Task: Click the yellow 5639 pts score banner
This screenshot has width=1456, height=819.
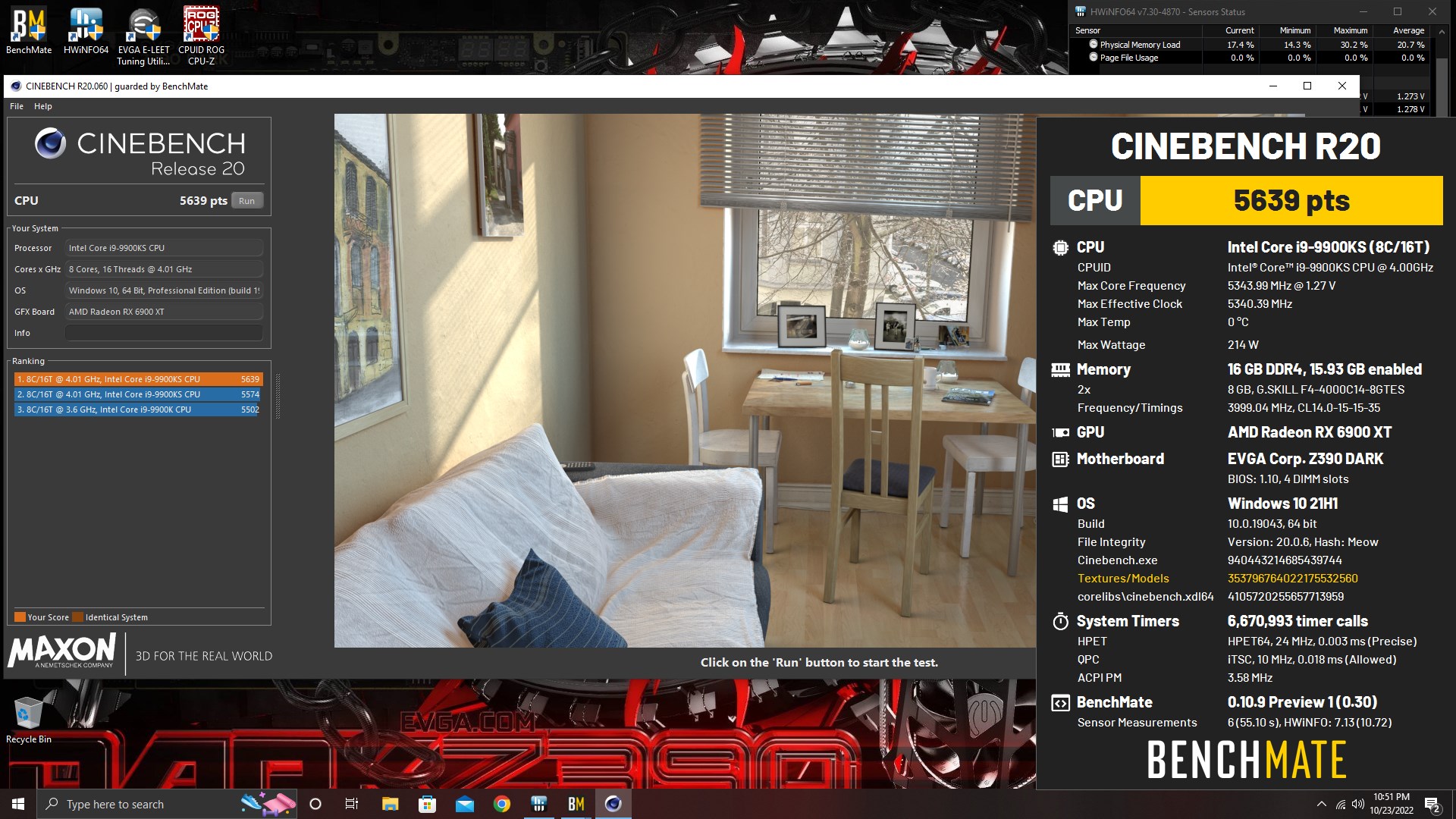Action: pos(1291,201)
